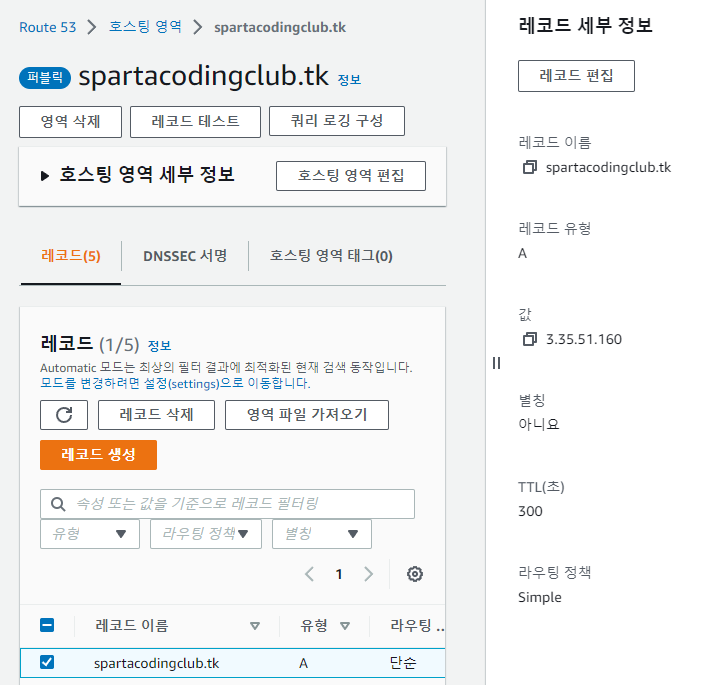Open the 유형 filter dropdown
Viewport: 722px width, 685px height.
click(90, 534)
